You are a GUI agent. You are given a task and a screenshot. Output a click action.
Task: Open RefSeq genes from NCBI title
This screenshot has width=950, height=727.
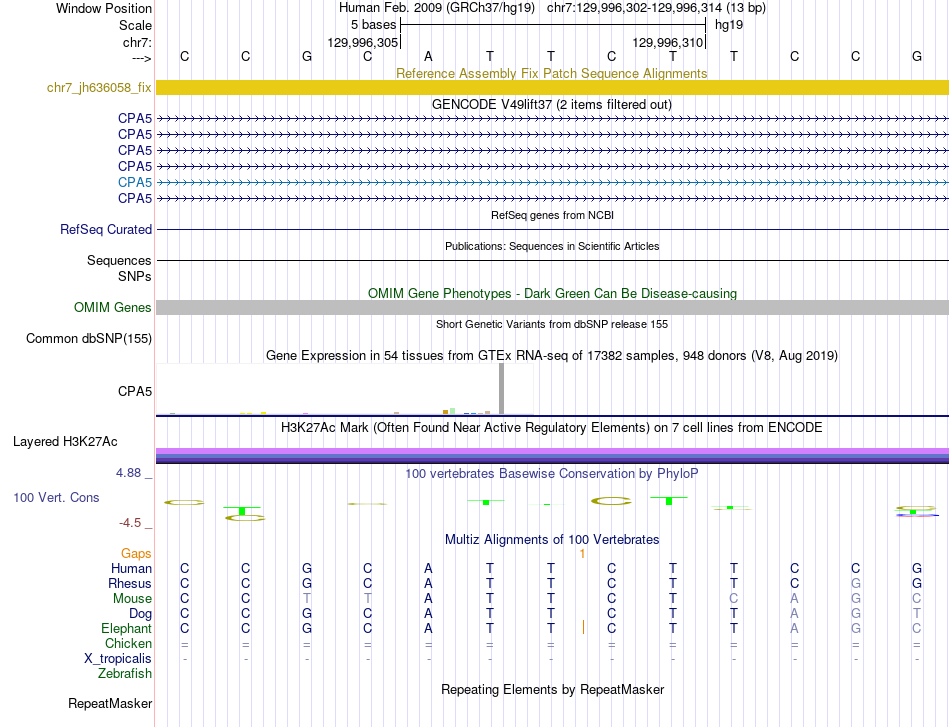552,215
